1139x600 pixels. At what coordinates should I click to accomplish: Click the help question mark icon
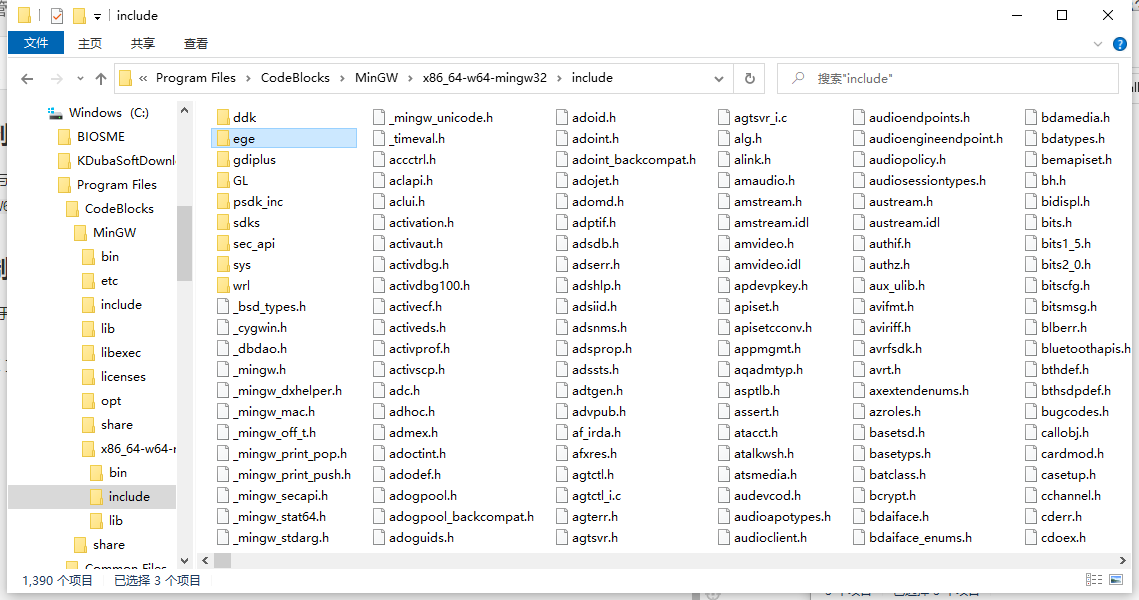[x=1120, y=44]
